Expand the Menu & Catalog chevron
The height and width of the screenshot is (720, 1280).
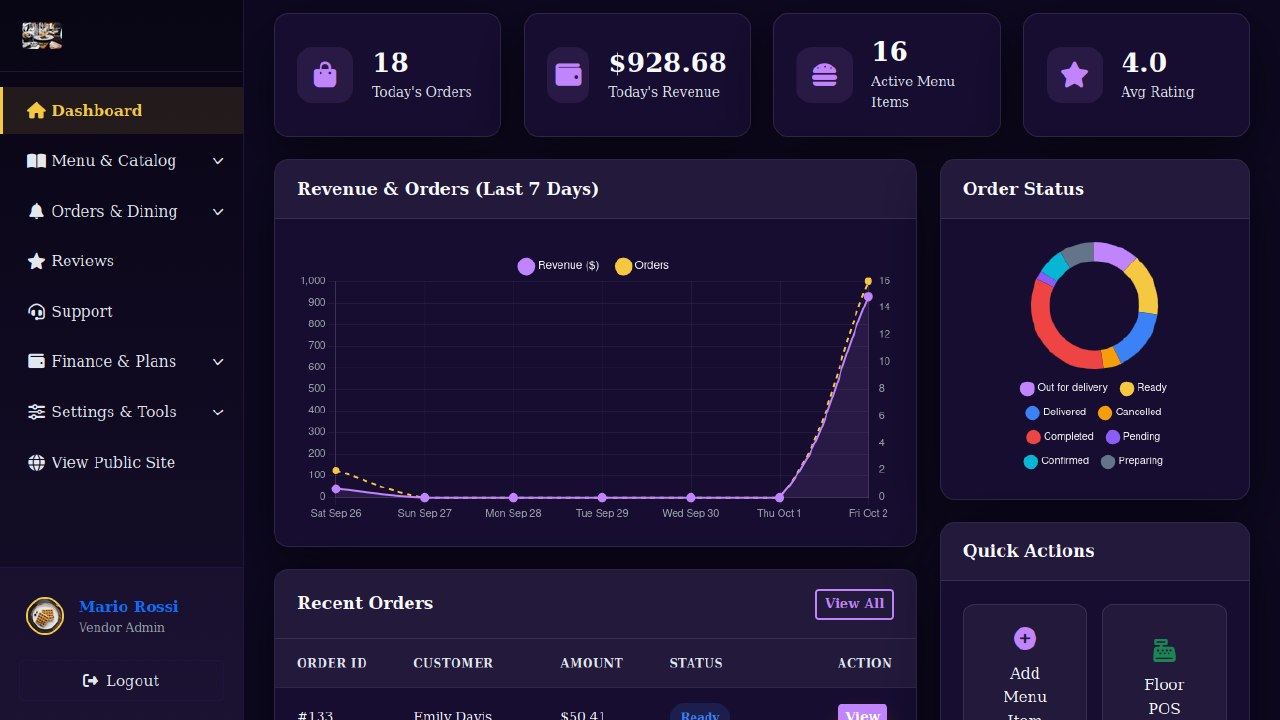tap(218, 161)
